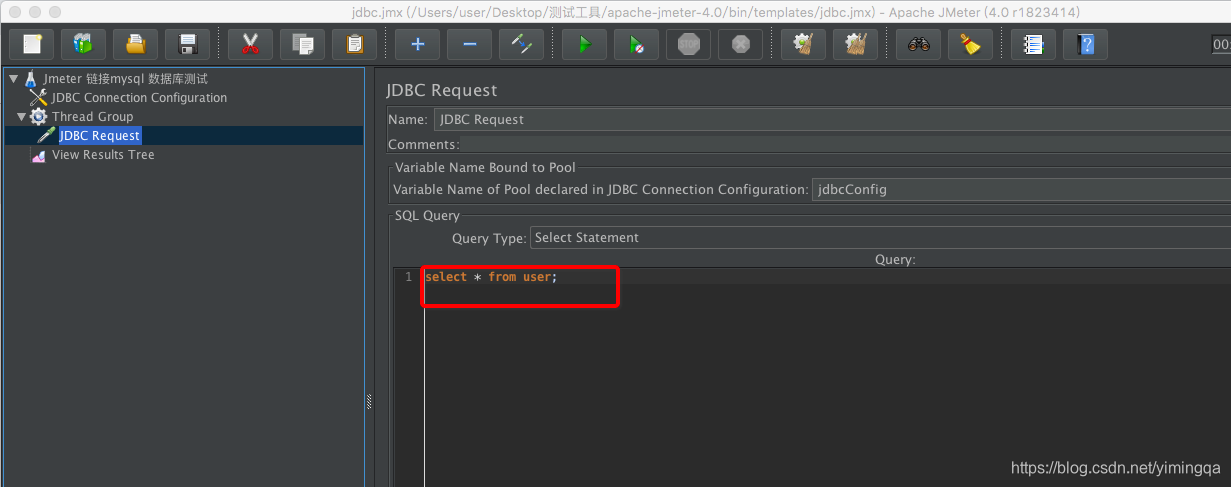The width and height of the screenshot is (1231, 487).
Task: Collapse all nodes with minus icon
Action: point(469,44)
